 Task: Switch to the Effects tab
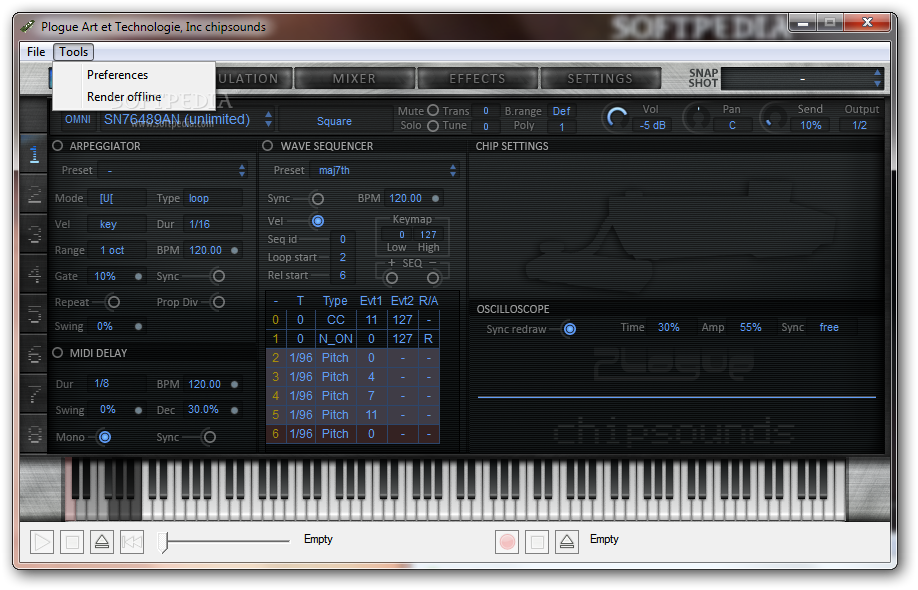[x=477, y=78]
